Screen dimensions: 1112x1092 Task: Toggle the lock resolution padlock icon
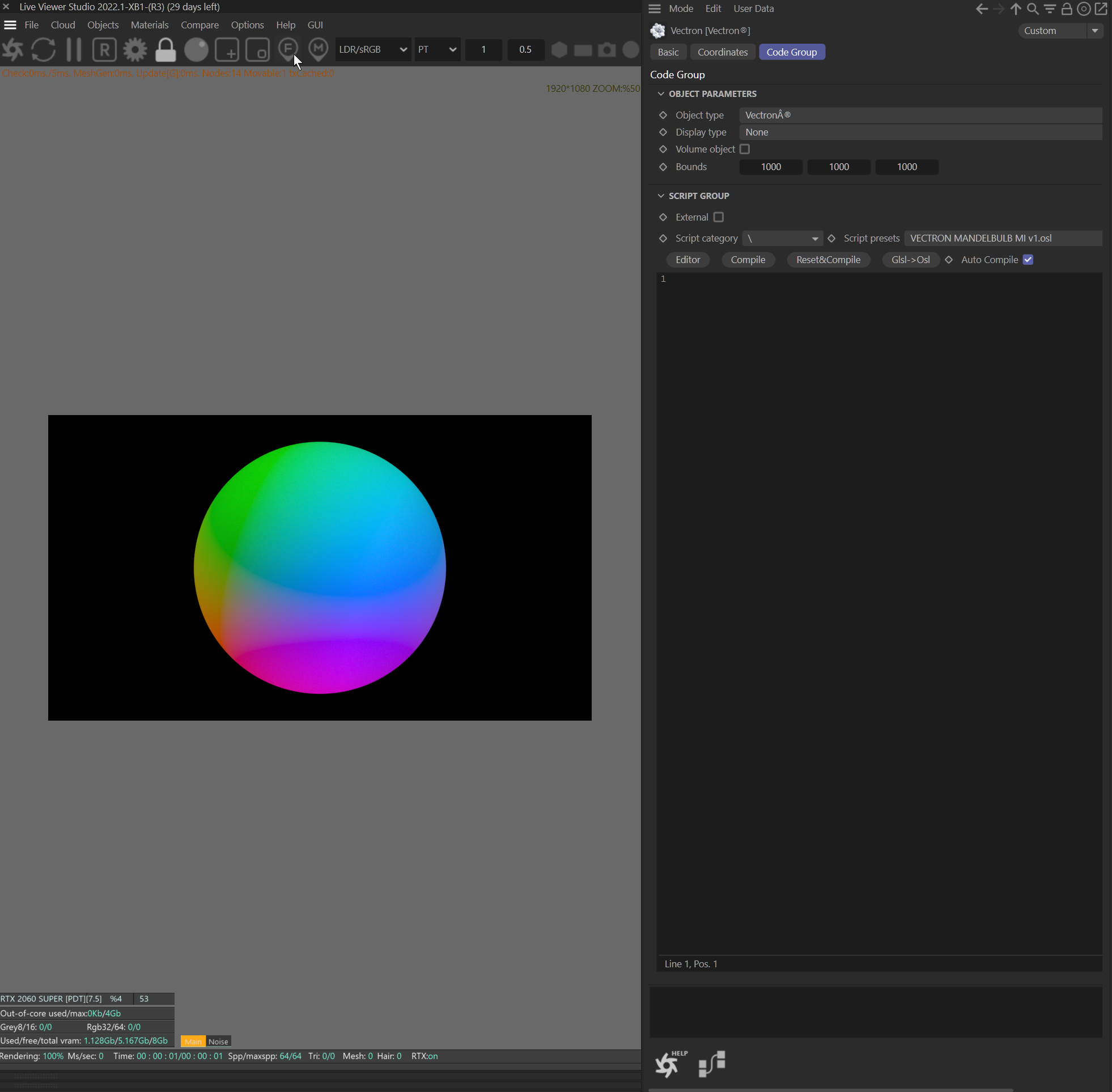(165, 50)
